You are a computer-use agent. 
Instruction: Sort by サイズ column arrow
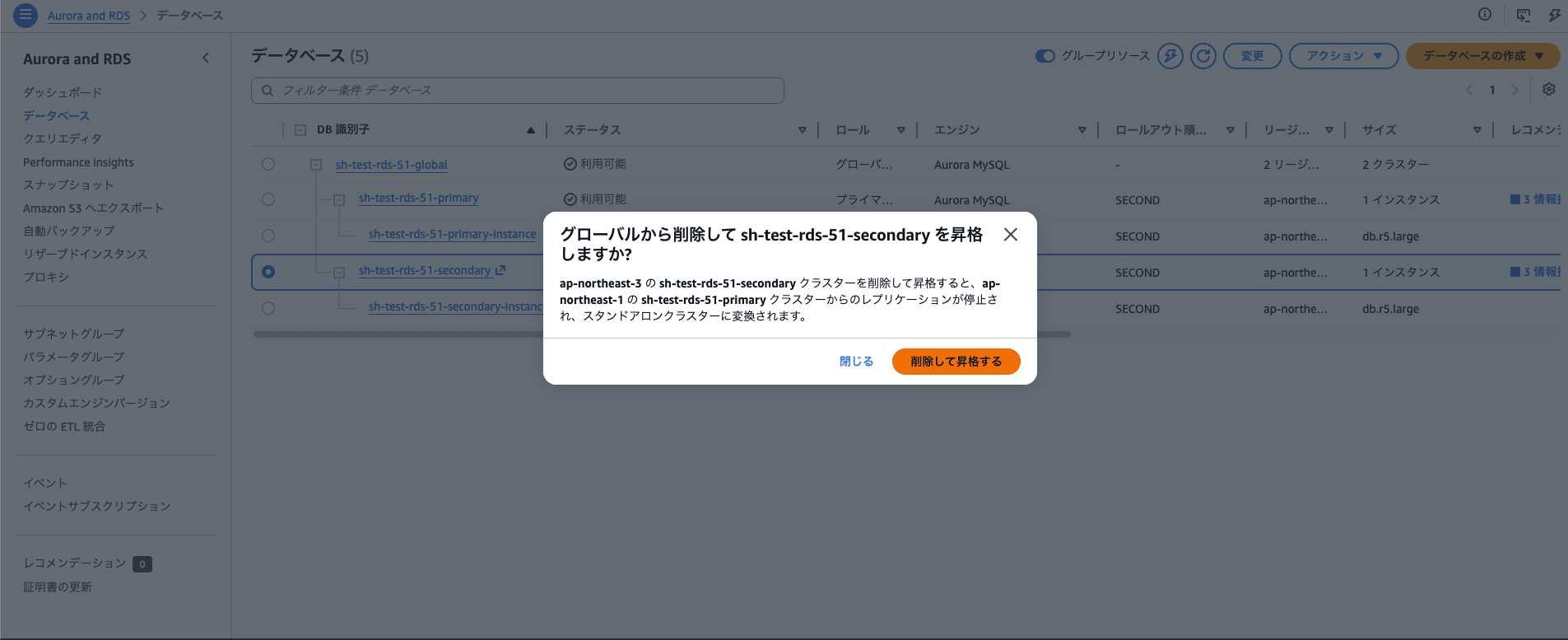pos(1477,130)
